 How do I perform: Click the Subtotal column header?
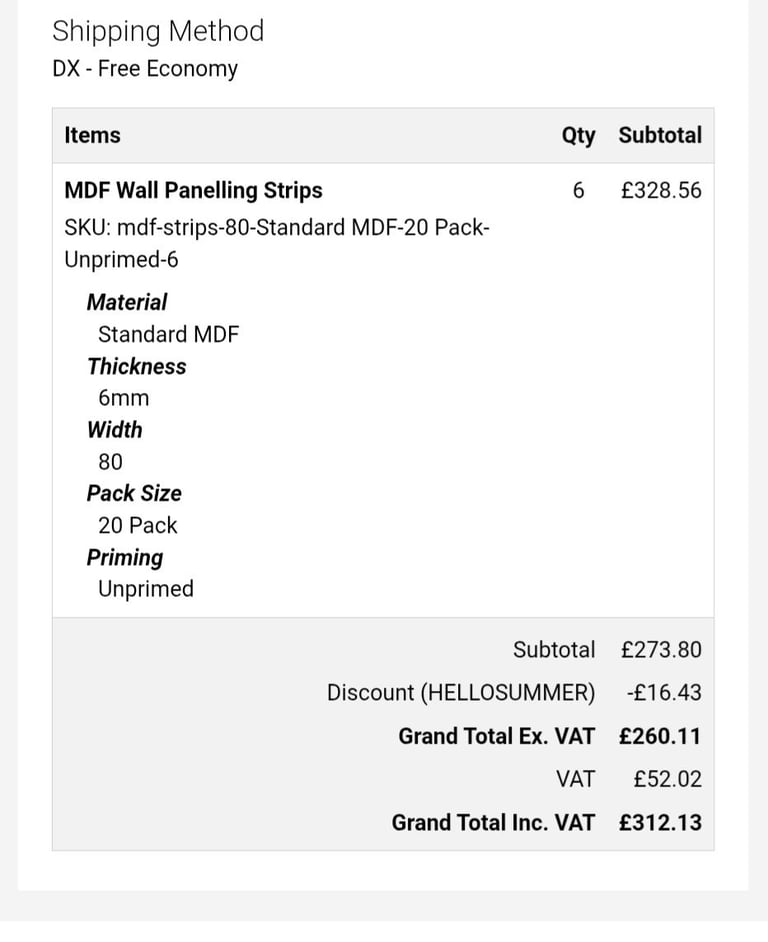[660, 135]
